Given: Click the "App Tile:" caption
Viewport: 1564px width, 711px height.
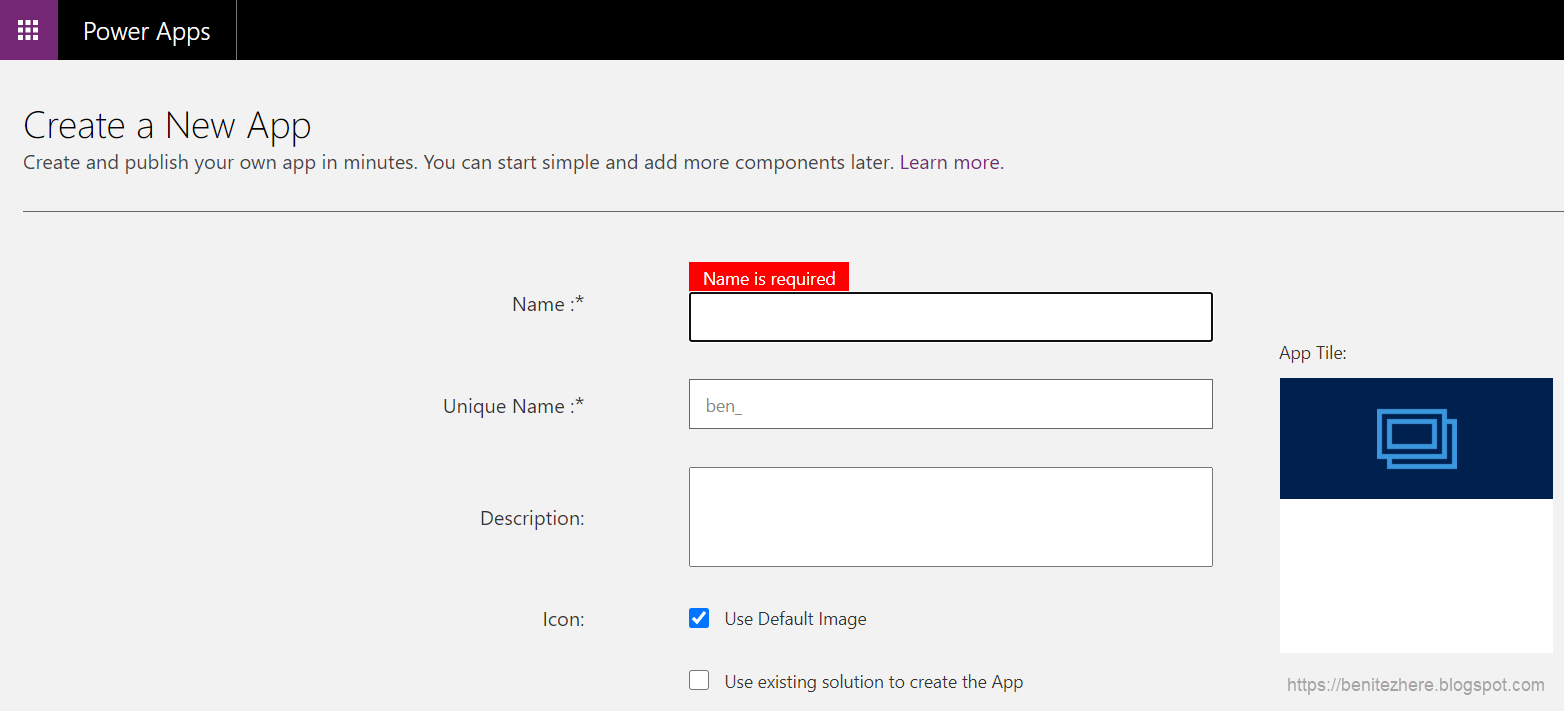Looking at the screenshot, I should point(1313,352).
